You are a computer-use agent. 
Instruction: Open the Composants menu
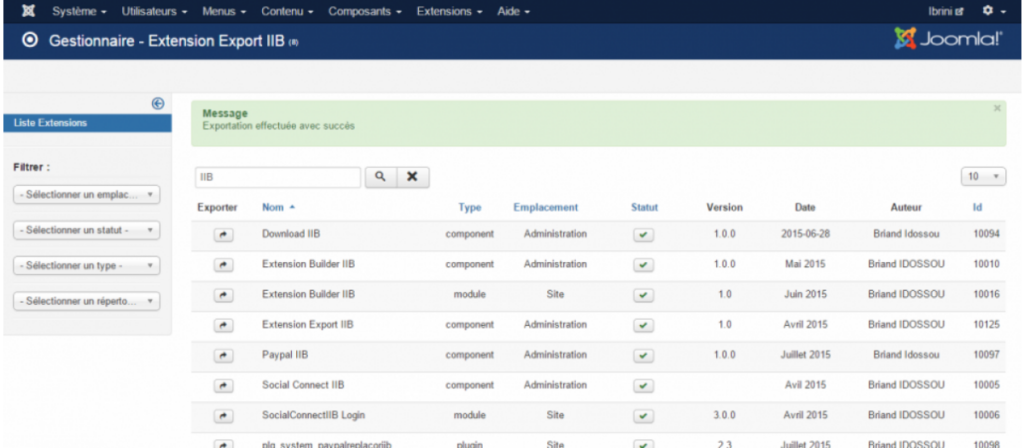tap(365, 11)
